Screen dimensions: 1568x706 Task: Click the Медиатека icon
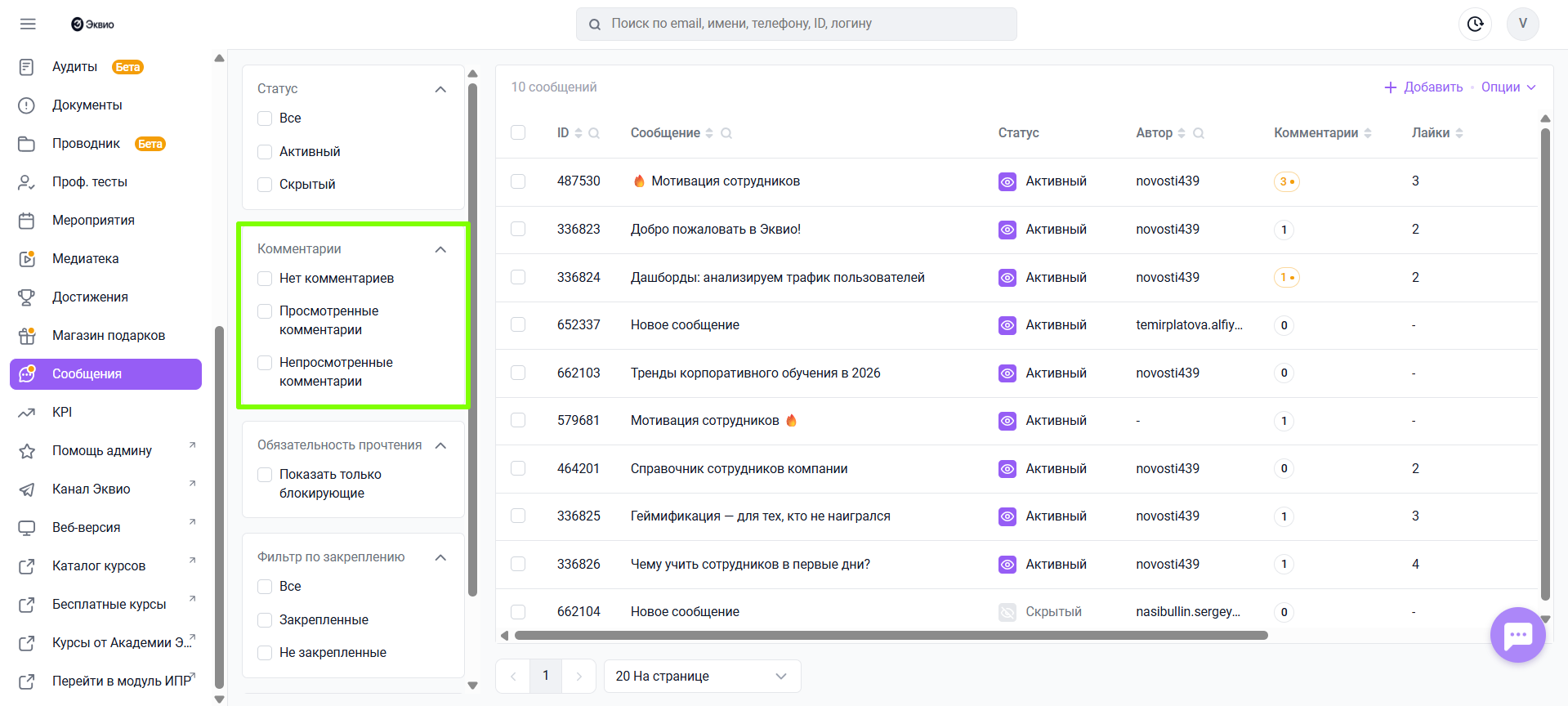27,259
